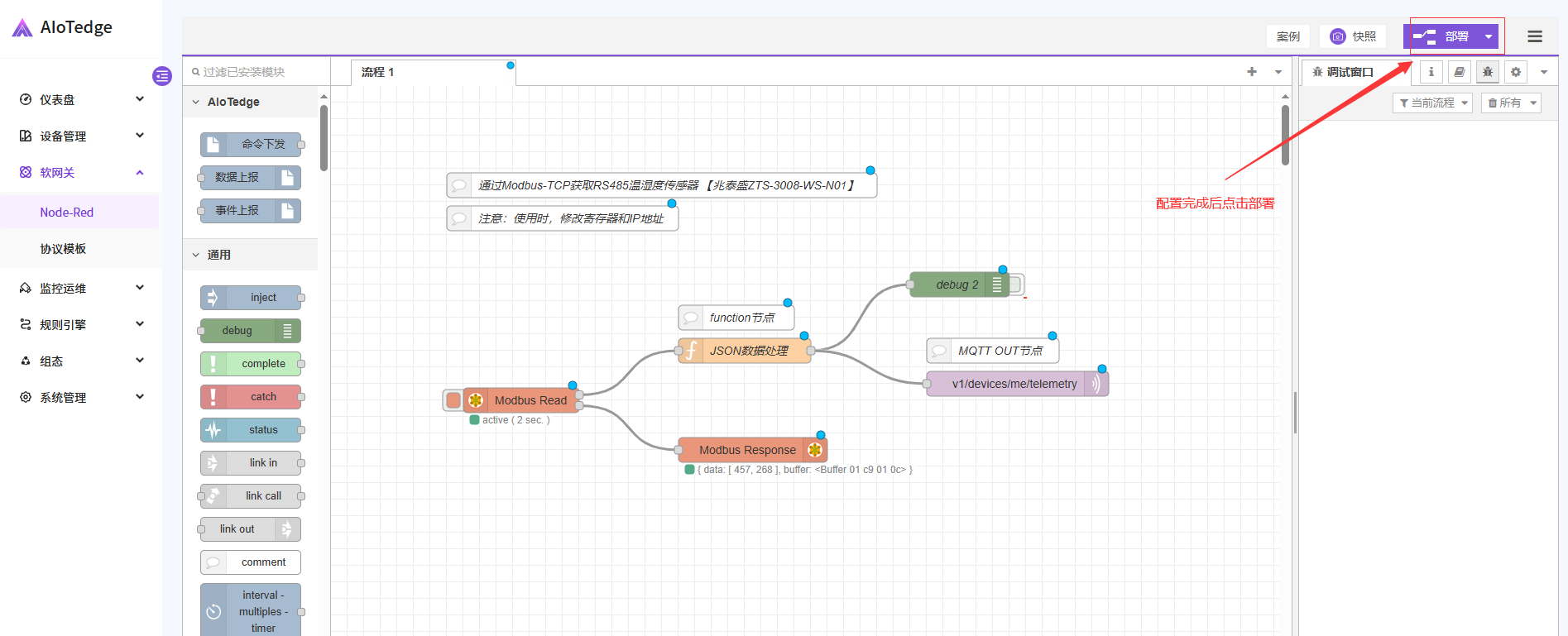
Task: Open the info sidebar tab icon
Action: [x=1431, y=72]
